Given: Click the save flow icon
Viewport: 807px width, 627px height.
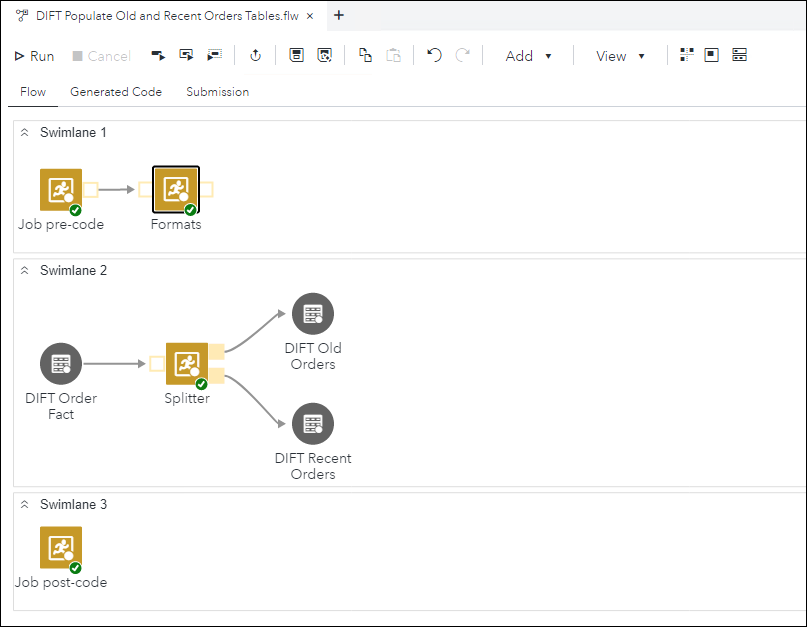Looking at the screenshot, I should coord(296,55).
